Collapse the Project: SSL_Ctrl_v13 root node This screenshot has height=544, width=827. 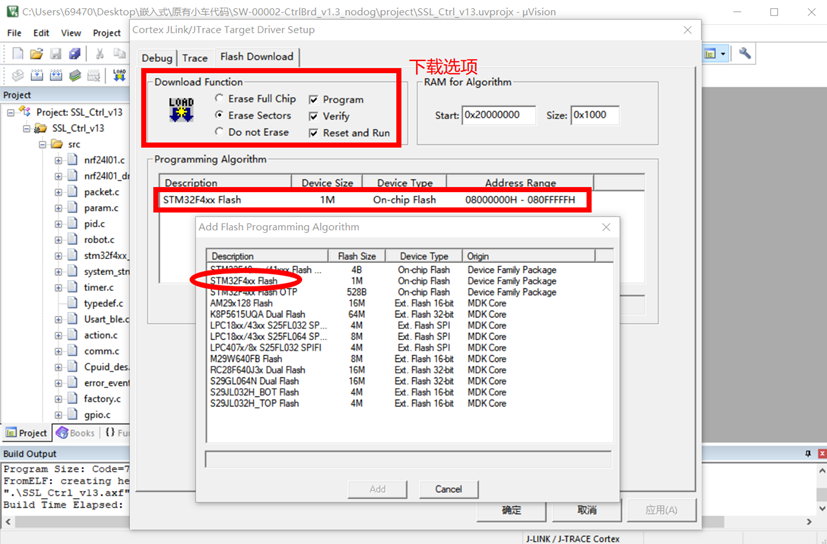11,112
